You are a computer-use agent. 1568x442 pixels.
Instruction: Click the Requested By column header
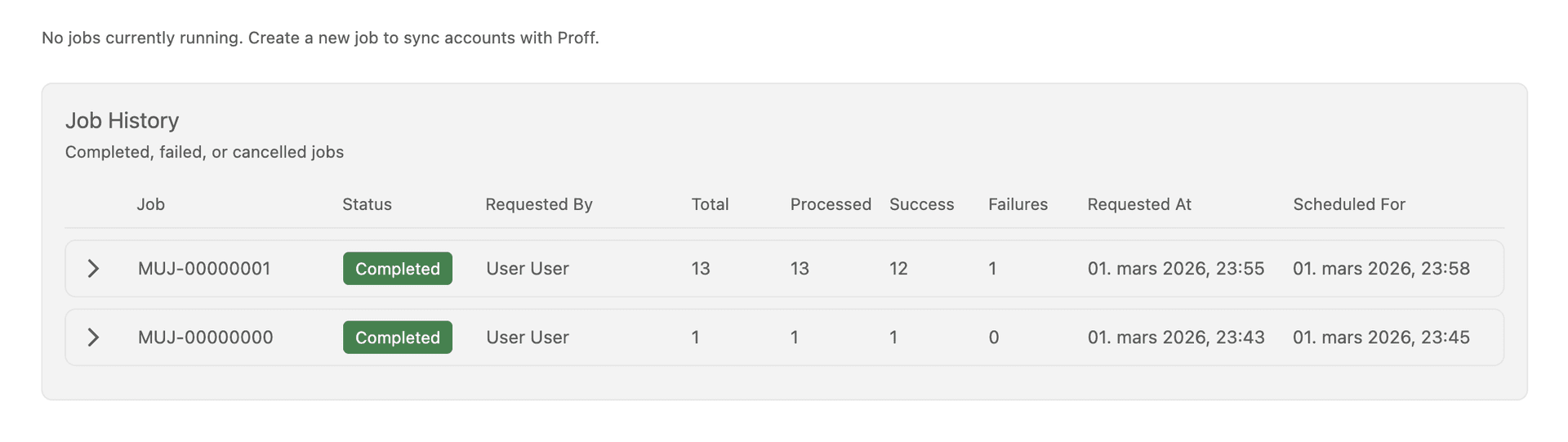tap(539, 204)
